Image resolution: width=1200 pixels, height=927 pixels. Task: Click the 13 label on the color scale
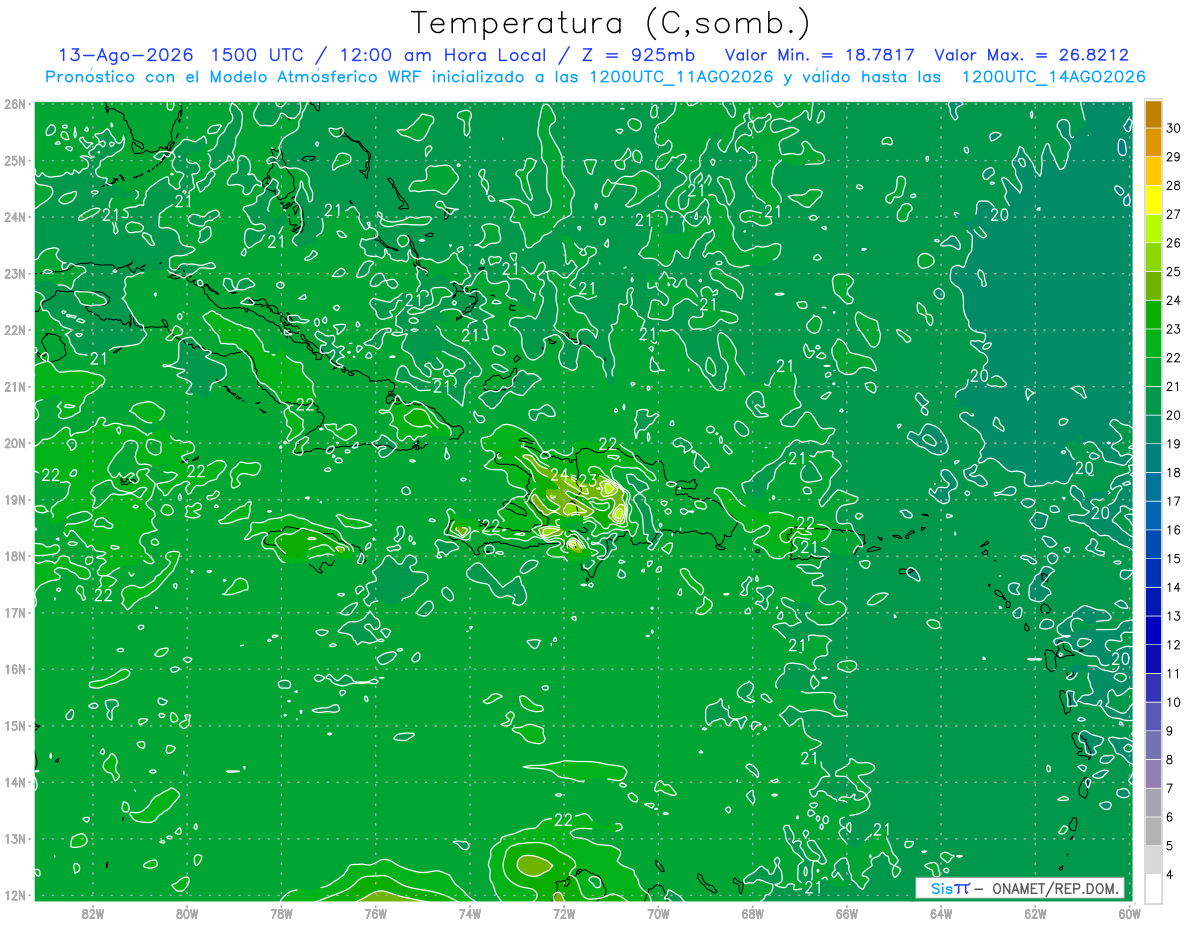[x=1174, y=616]
